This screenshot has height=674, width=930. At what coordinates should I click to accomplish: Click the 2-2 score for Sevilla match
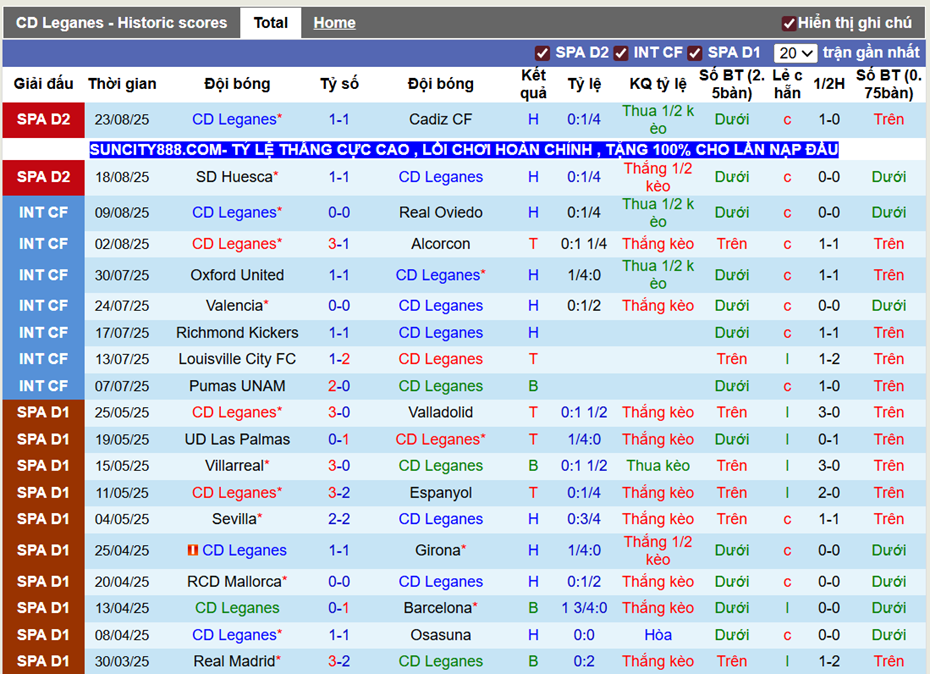pos(339,519)
